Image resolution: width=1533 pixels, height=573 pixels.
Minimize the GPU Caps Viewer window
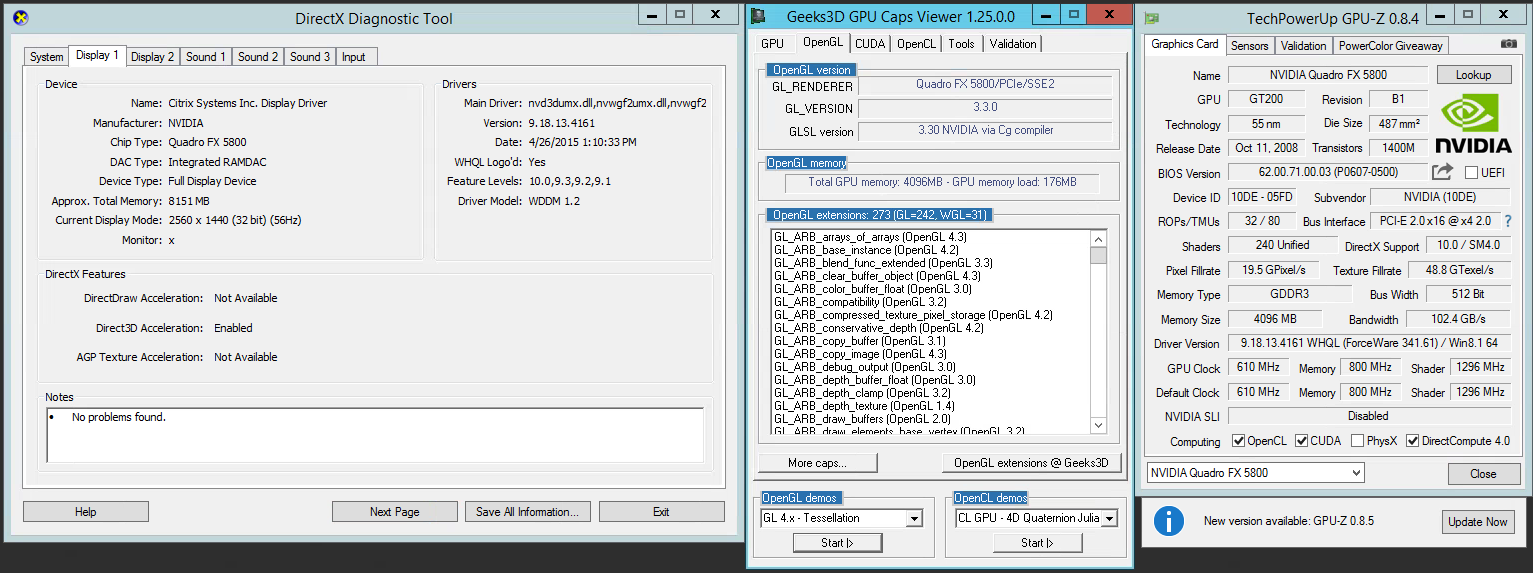point(1046,15)
